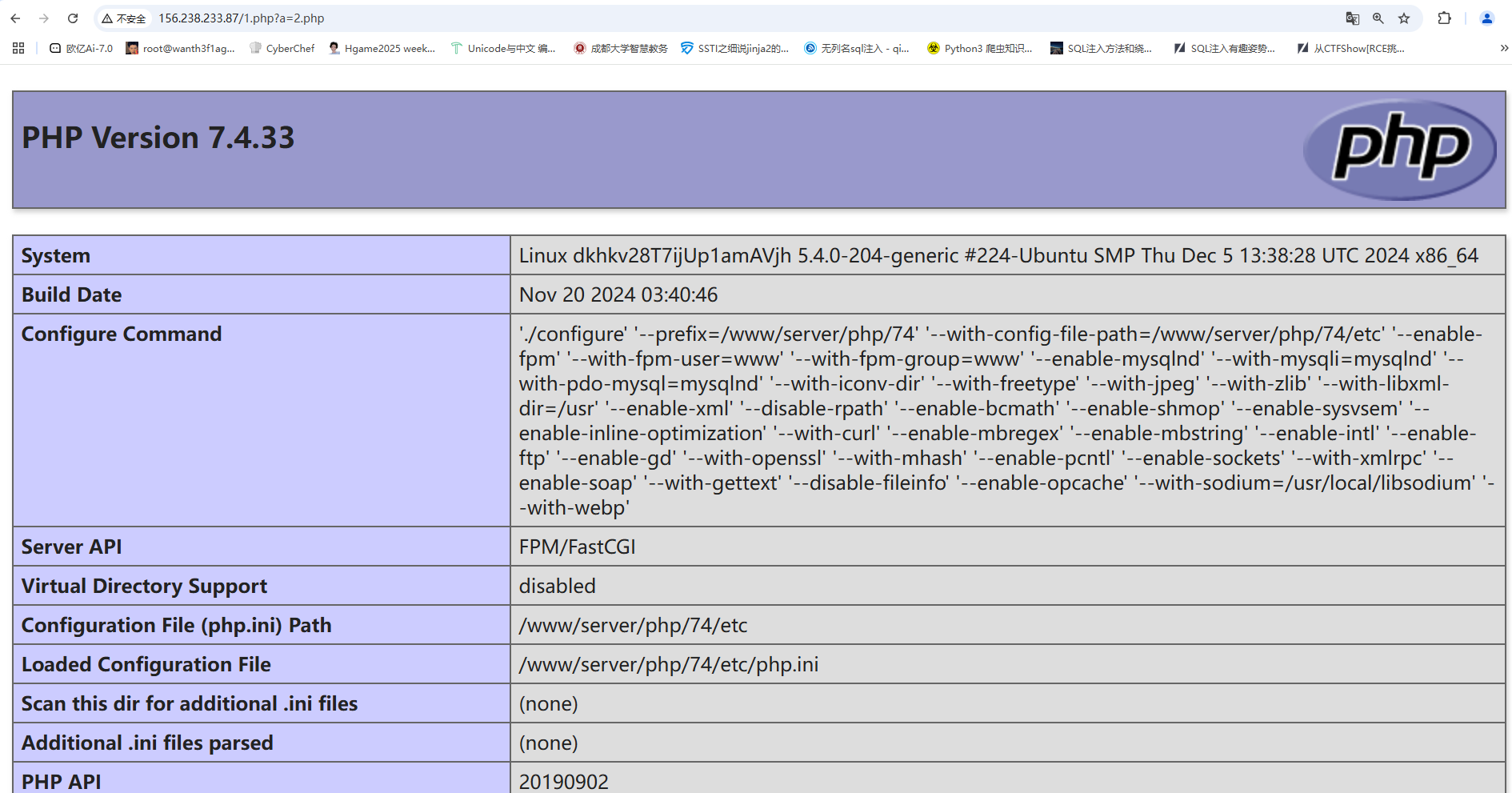Open the 从CTFShow[RCE挑 bookmark
Image resolution: width=1512 pixels, height=793 pixels.
click(1351, 48)
